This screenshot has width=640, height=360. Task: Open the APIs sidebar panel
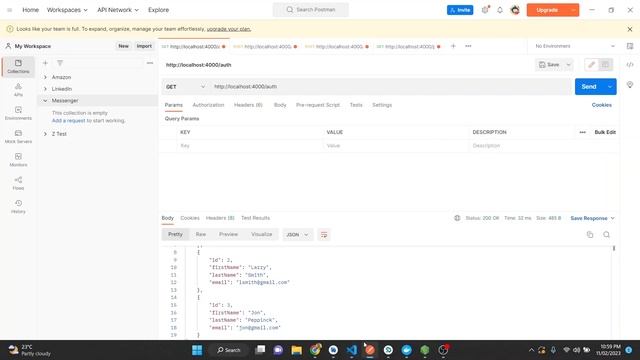[x=18, y=89]
